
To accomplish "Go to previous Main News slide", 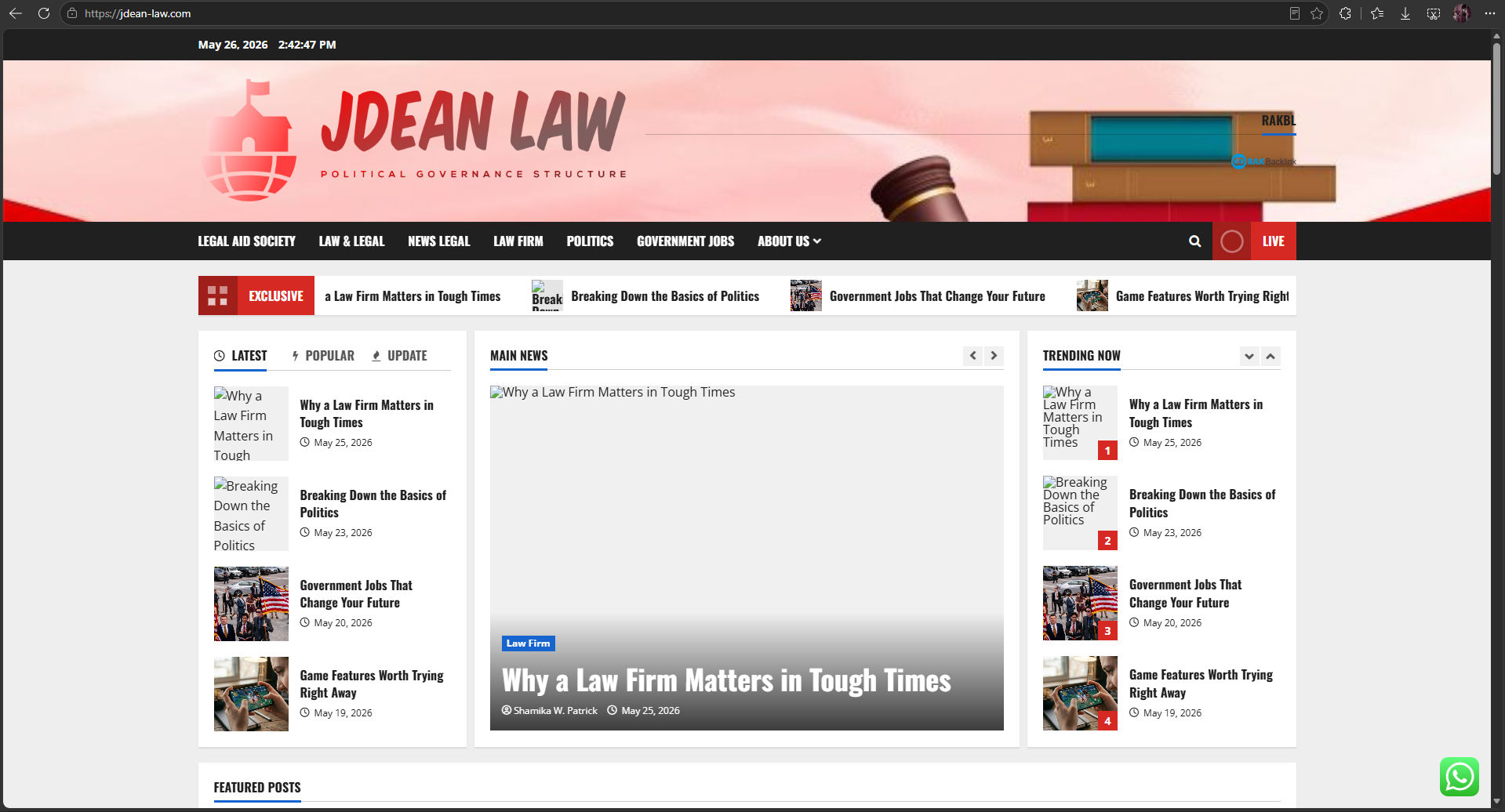I will (x=972, y=356).
